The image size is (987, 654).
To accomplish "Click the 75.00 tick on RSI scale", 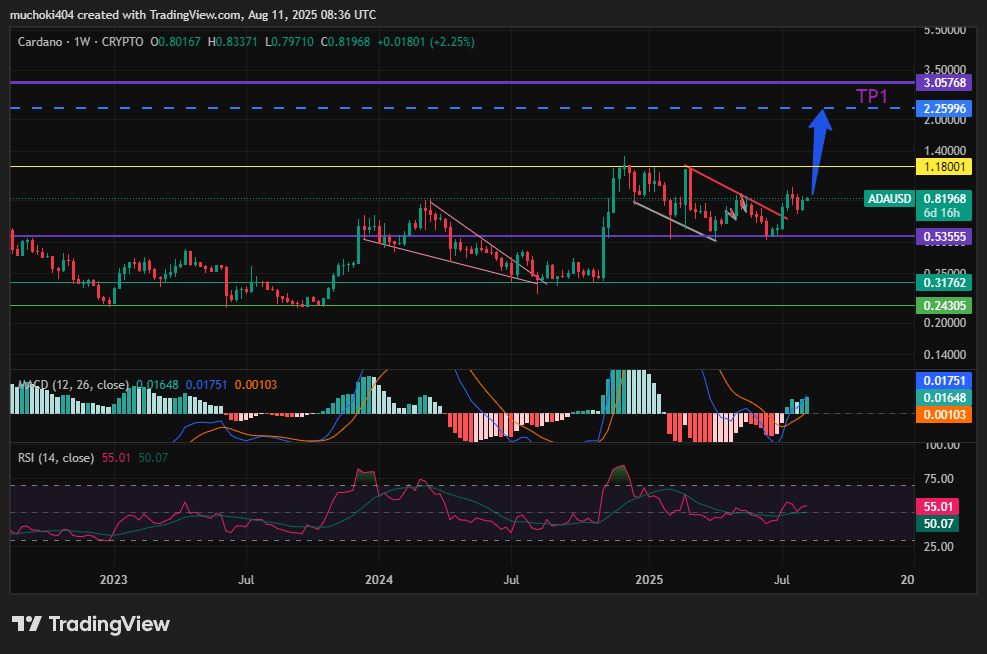I will tap(938, 478).
